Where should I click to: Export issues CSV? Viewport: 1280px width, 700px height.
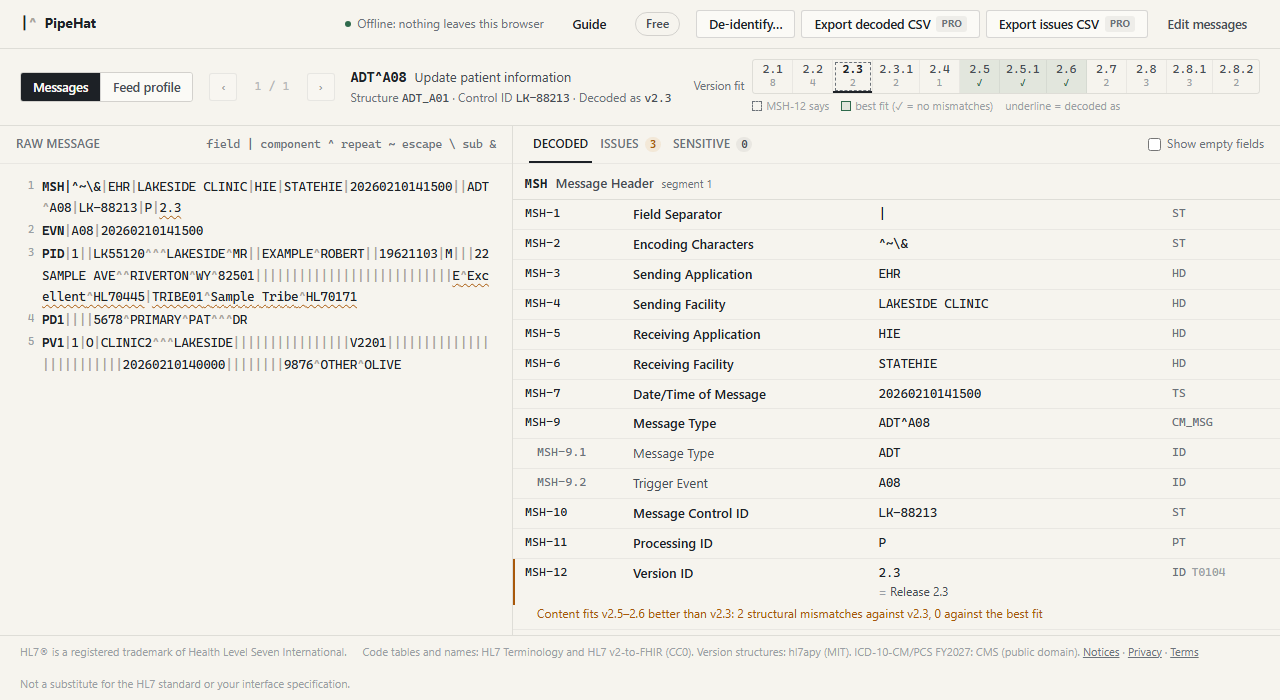1066,24
